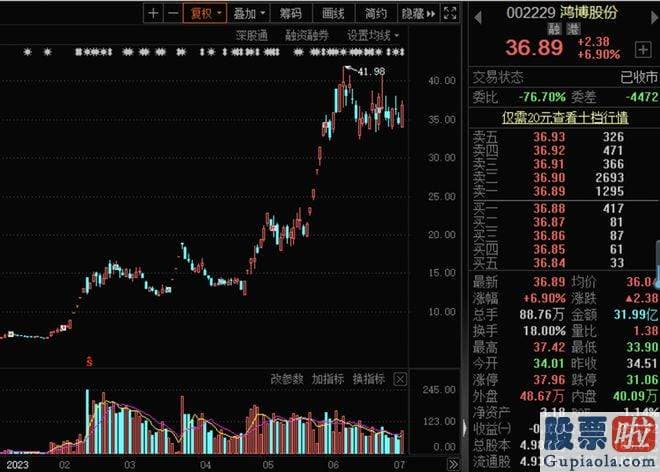Click 跌停 value 31.06
Viewport: 660px width, 472px height.
tap(642, 380)
